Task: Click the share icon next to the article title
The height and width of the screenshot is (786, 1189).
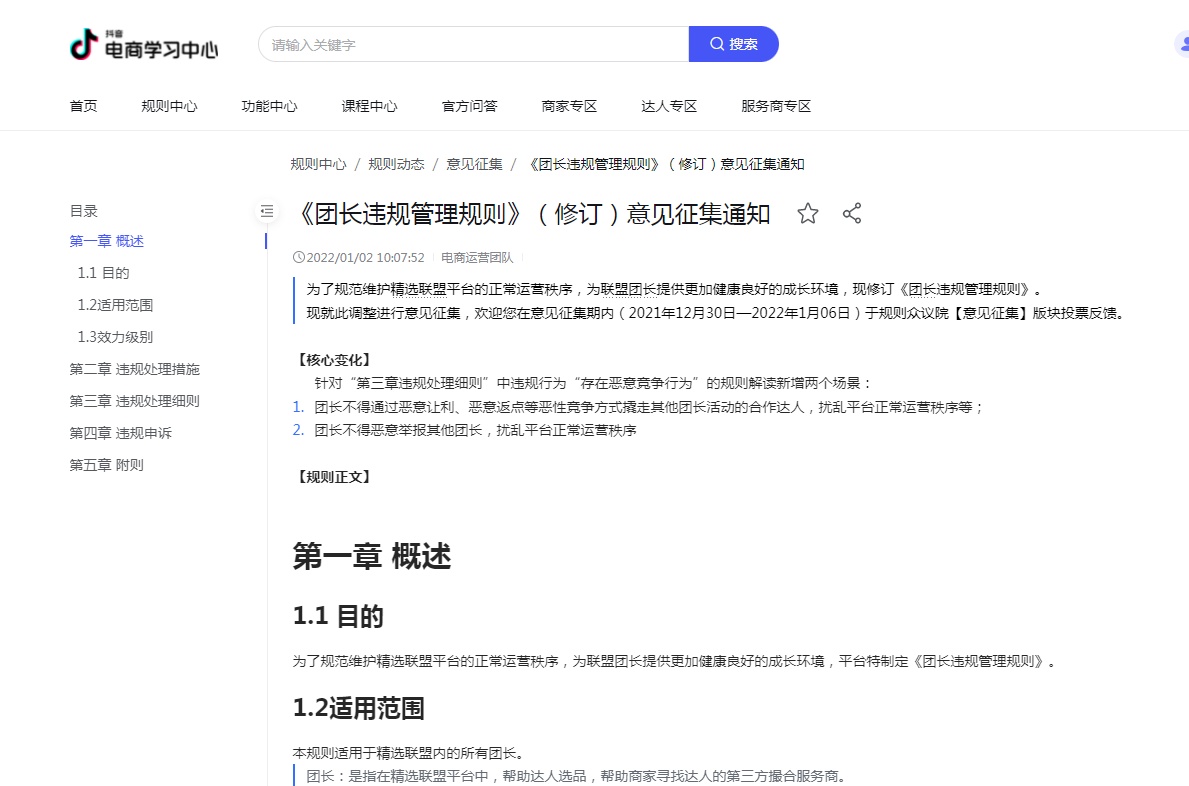Action: (x=852, y=213)
